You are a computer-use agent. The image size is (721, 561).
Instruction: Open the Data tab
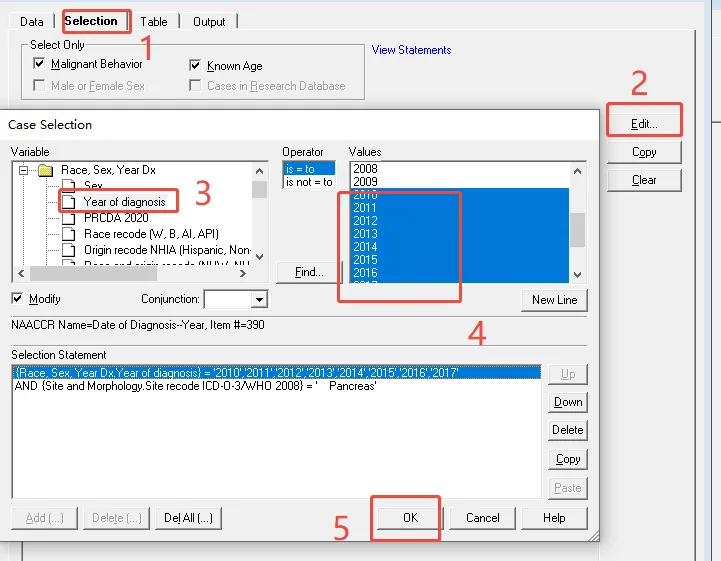pos(32,22)
